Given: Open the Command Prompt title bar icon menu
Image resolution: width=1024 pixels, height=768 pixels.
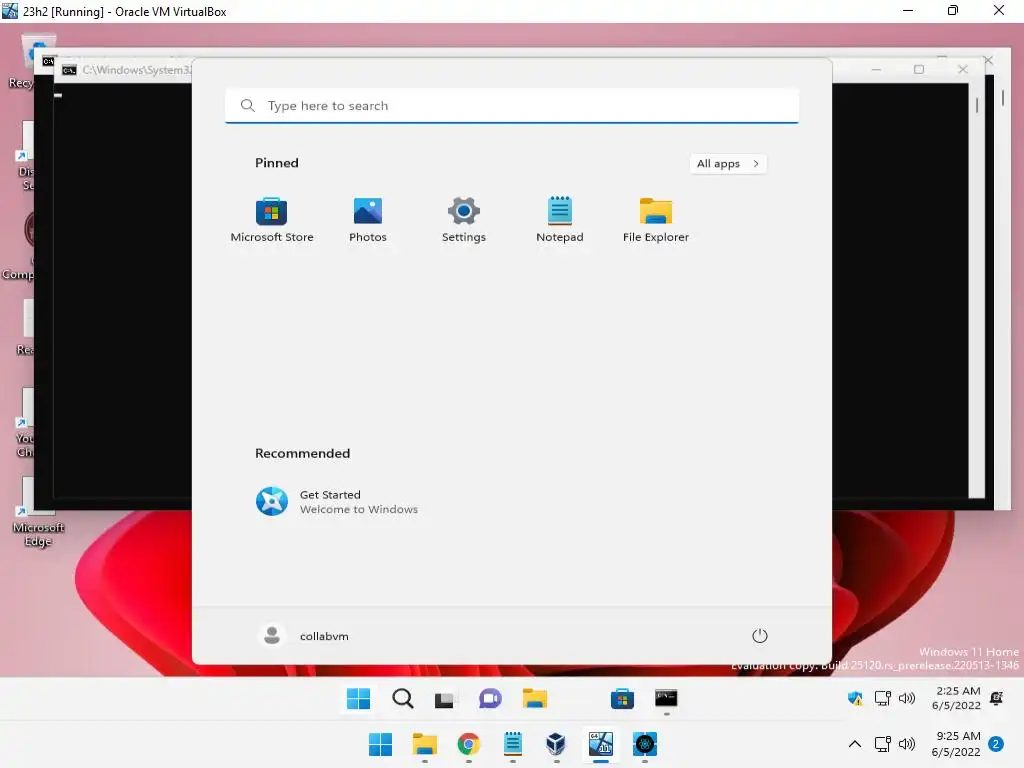Looking at the screenshot, I should tap(69, 70).
